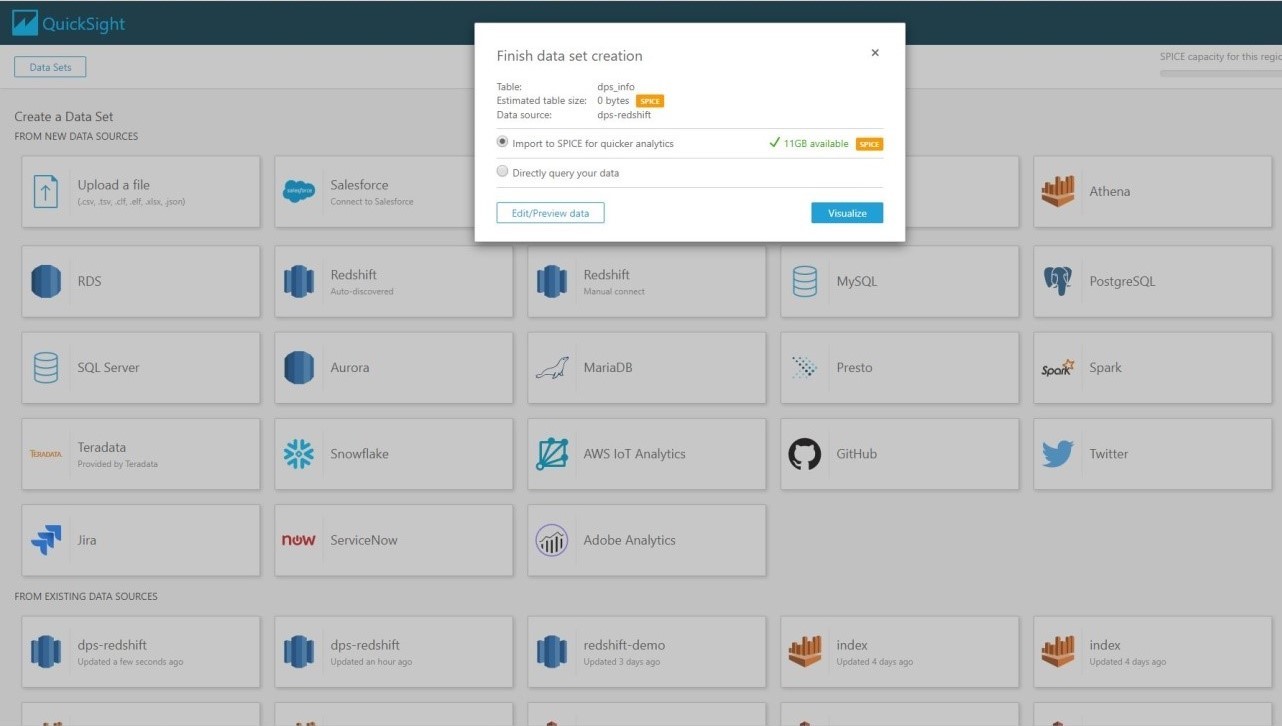Click the QuickSight title text
The width and height of the screenshot is (1282, 726).
pos(84,24)
